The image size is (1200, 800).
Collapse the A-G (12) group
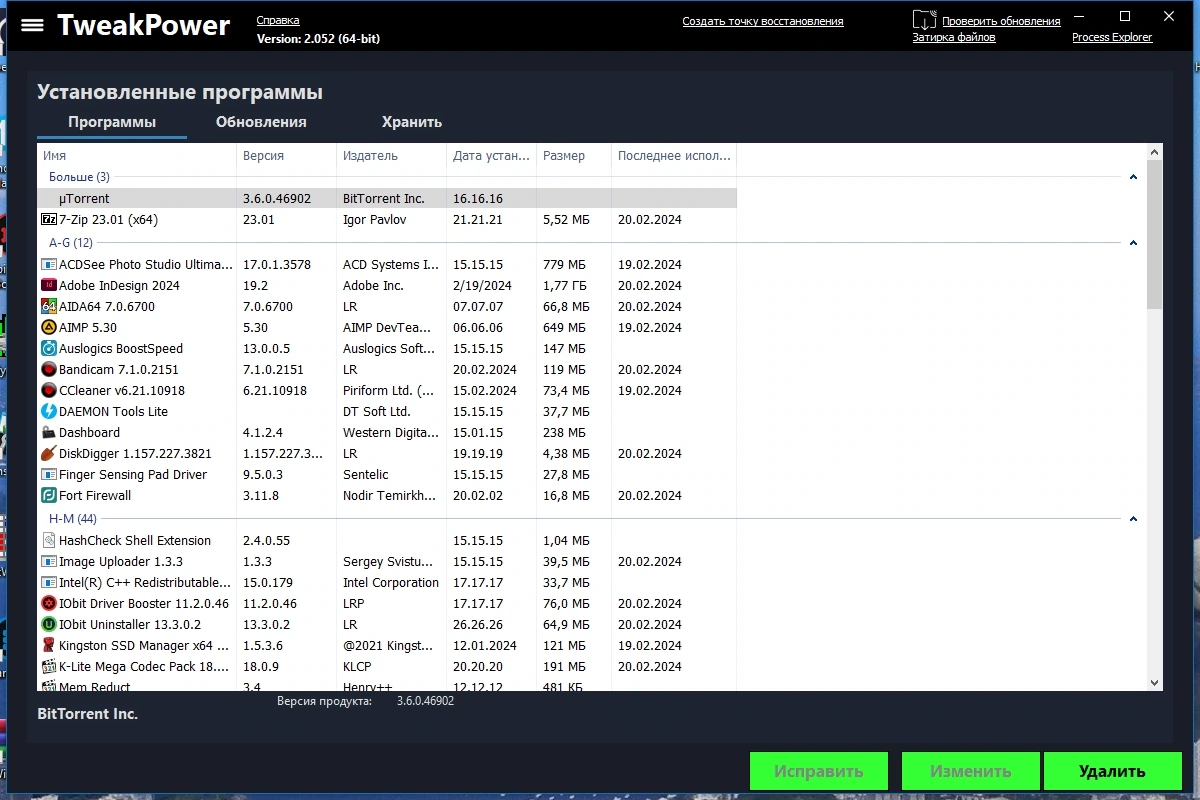(1133, 243)
